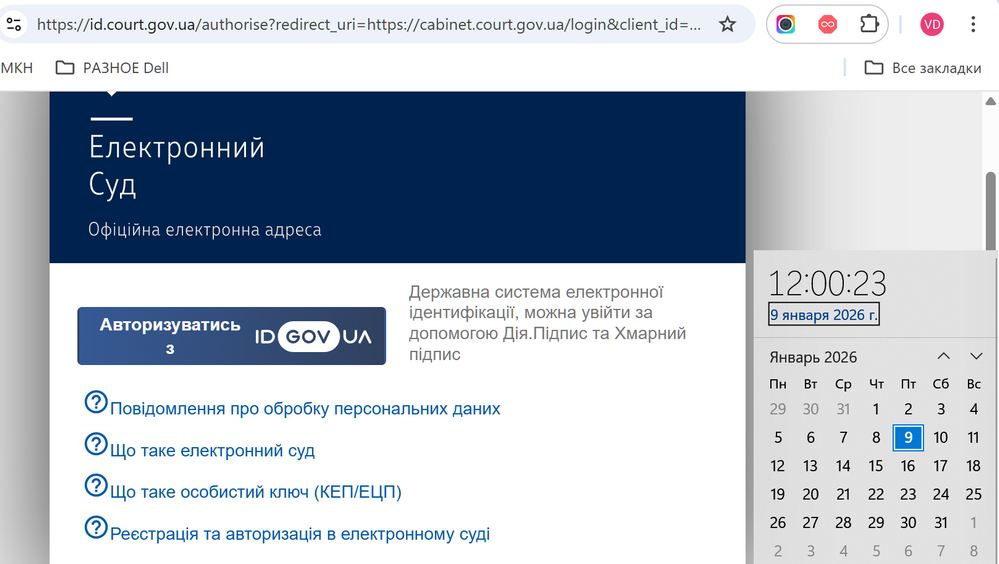The height and width of the screenshot is (564, 999).
Task: Select highlighted day 9 in calendar
Action: pos(908,437)
